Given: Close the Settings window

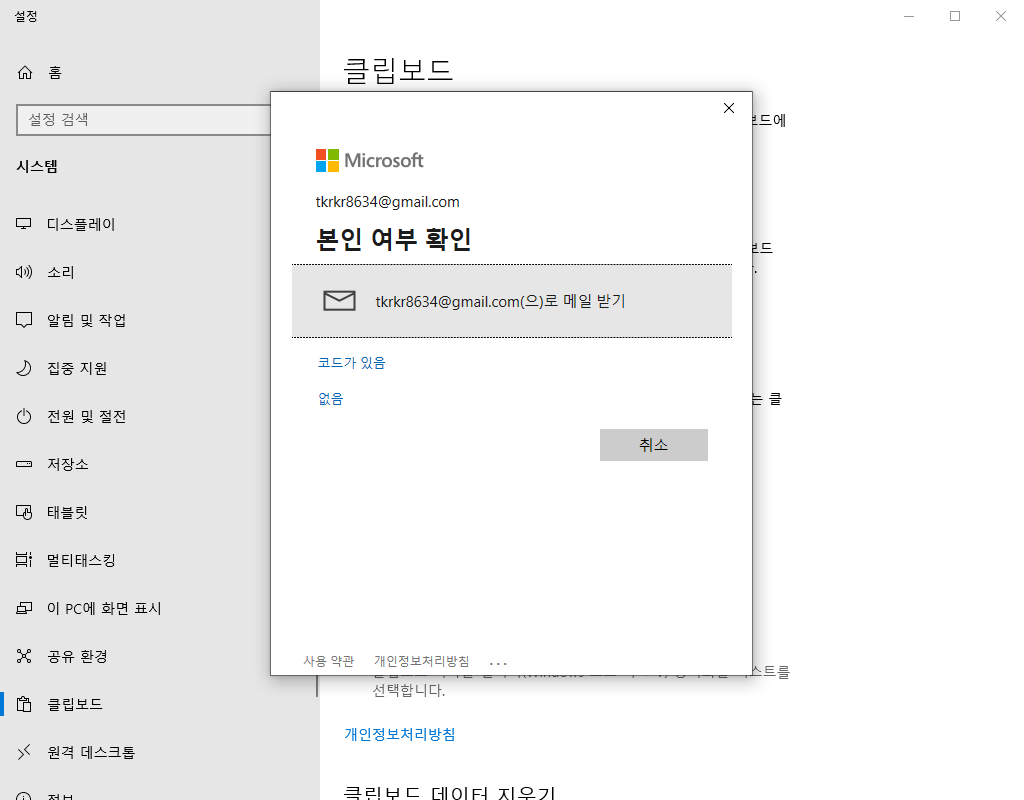Looking at the screenshot, I should 1000,16.
